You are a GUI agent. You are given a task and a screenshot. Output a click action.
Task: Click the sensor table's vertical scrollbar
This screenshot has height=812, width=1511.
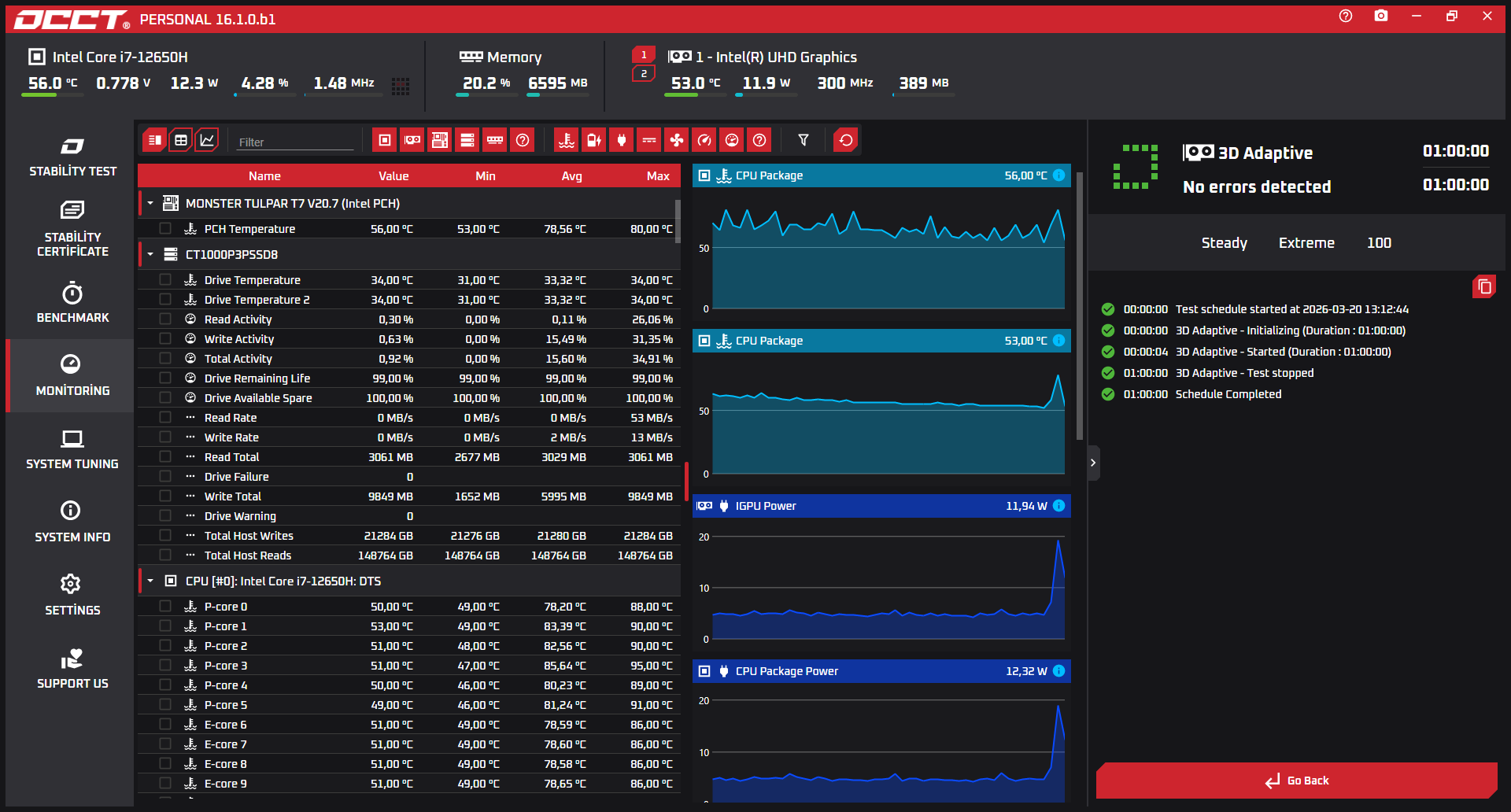(678, 221)
